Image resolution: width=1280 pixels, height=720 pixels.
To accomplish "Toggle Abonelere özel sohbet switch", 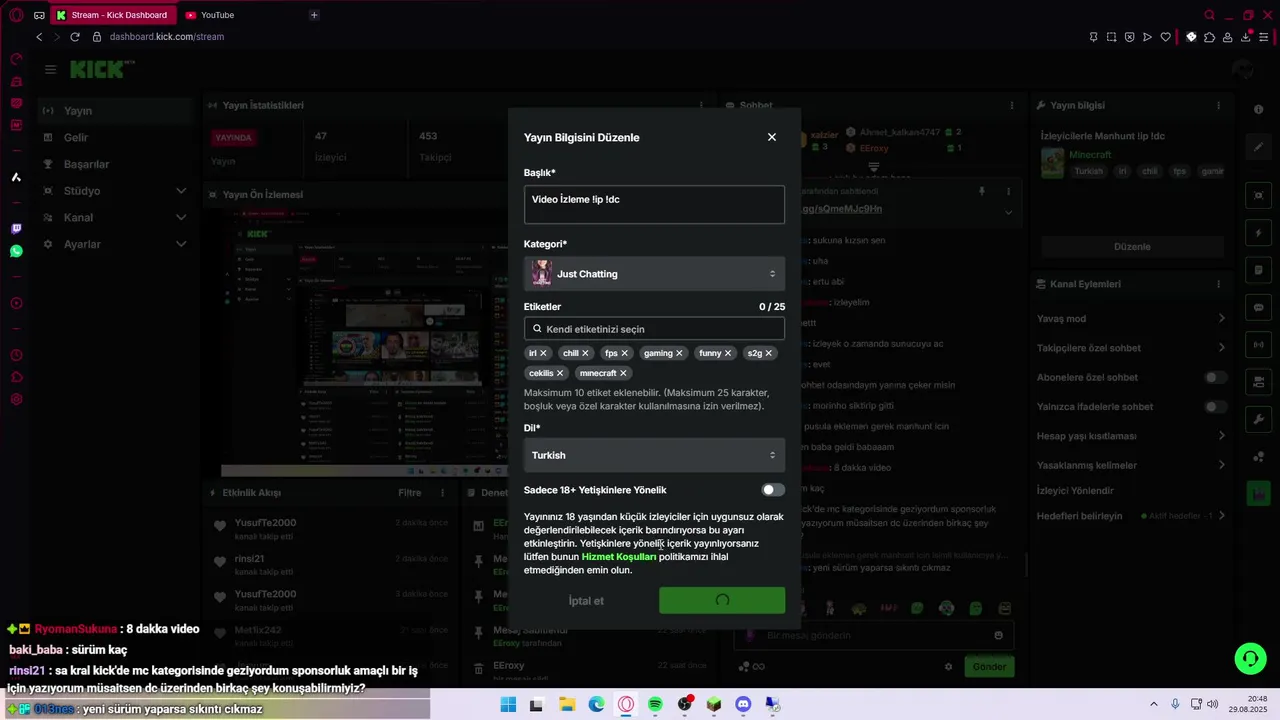I will click(x=1215, y=377).
